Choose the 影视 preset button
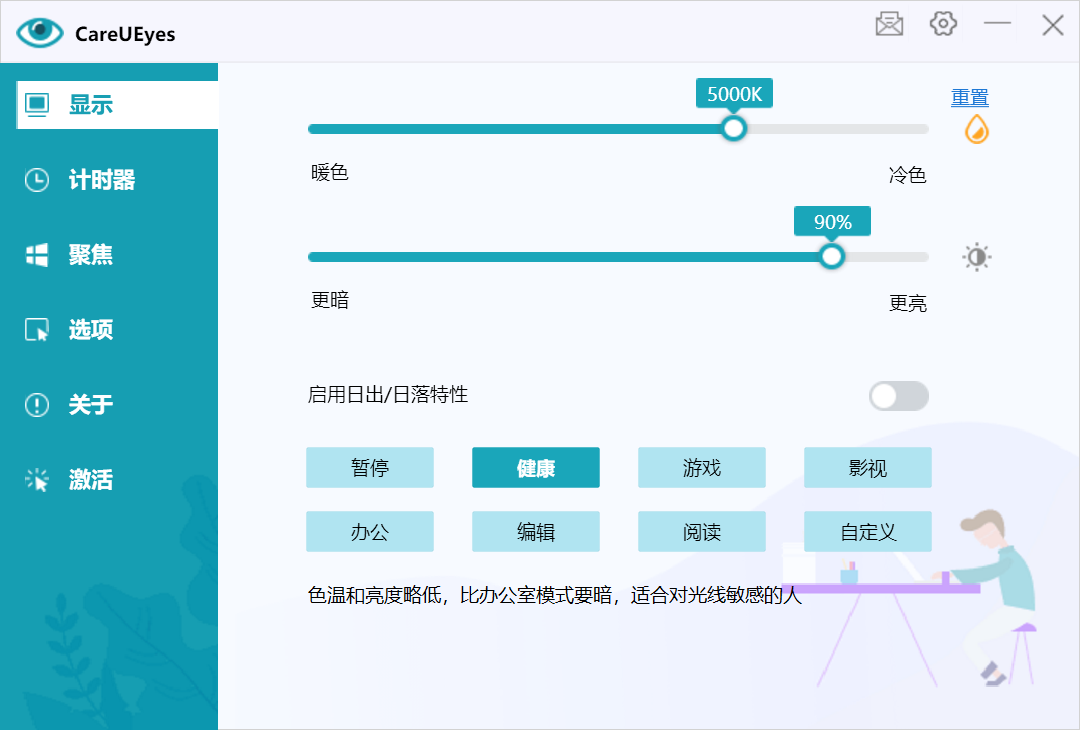Viewport: 1080px width, 730px height. (x=868, y=468)
